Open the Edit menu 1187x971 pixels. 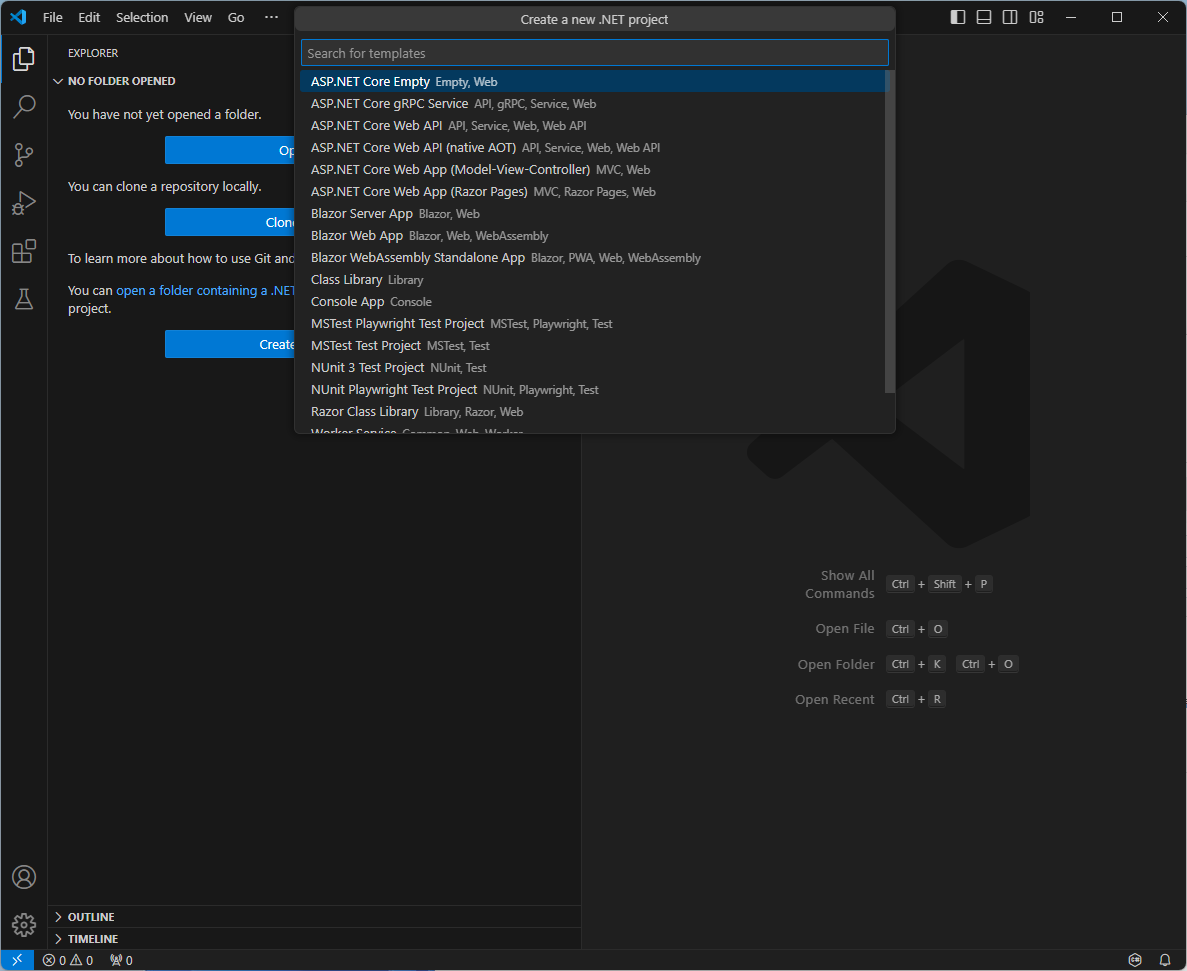89,17
